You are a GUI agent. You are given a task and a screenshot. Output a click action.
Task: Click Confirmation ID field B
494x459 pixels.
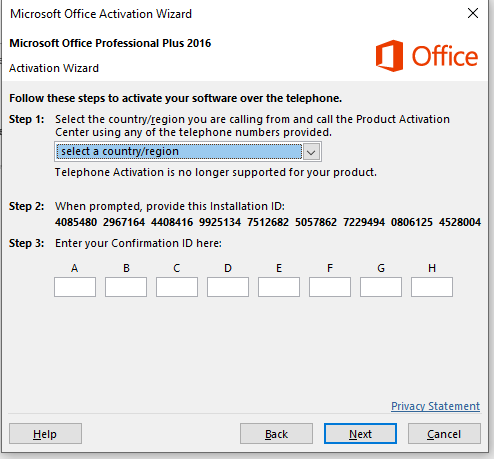tap(126, 287)
